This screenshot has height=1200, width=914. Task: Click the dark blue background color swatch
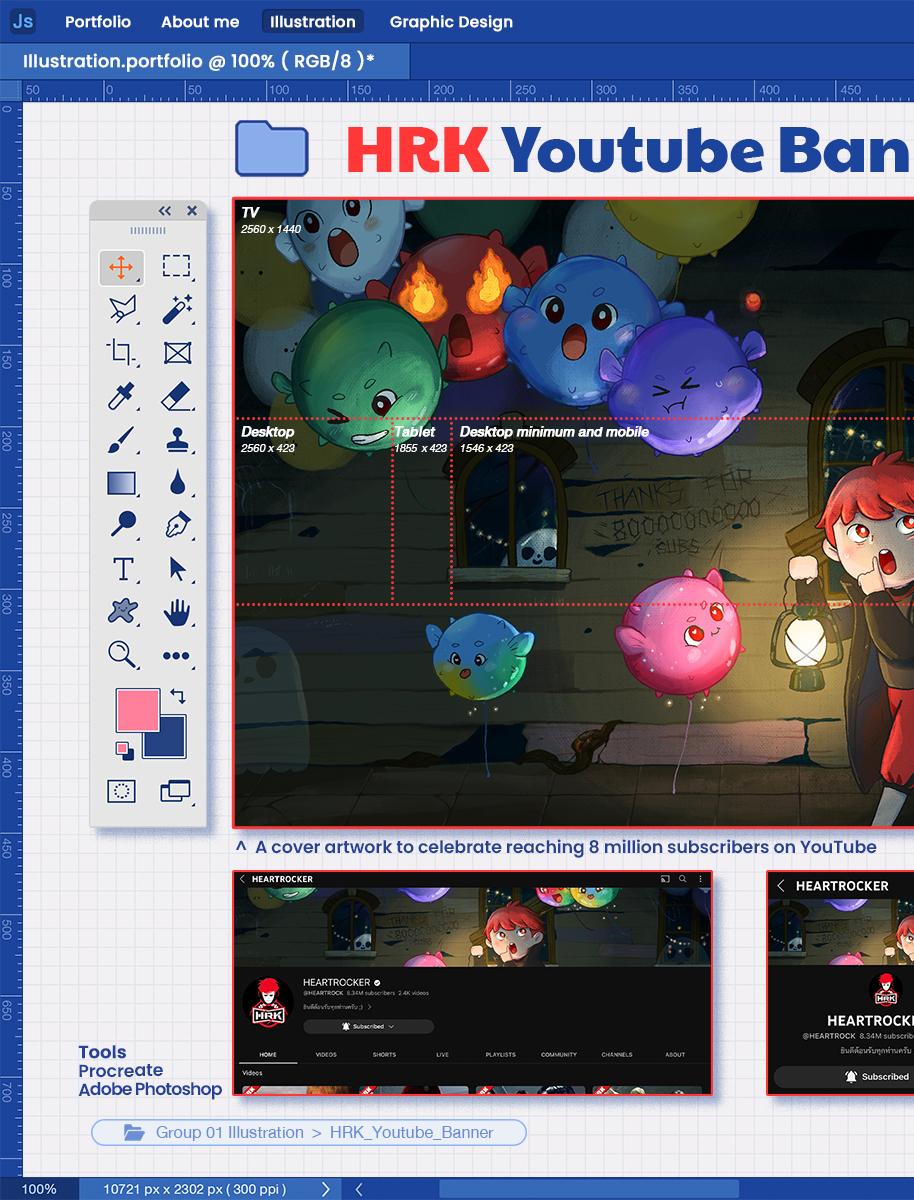170,742
